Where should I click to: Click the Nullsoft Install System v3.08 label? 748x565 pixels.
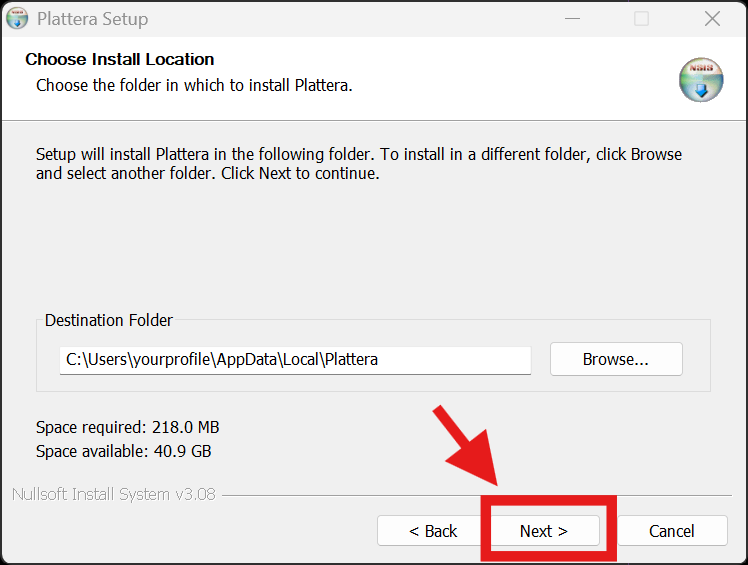point(113,494)
